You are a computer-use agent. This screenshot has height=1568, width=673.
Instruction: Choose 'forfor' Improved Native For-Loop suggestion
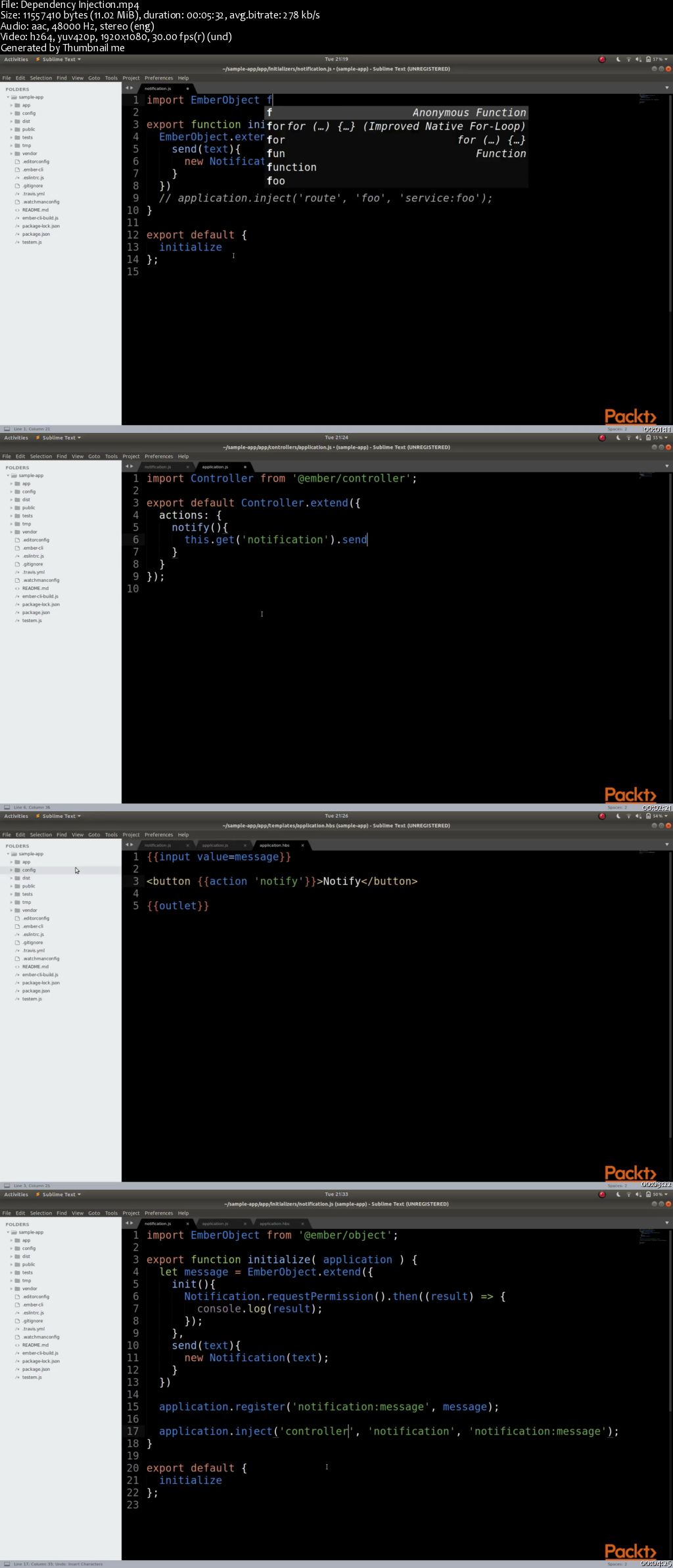pos(396,126)
